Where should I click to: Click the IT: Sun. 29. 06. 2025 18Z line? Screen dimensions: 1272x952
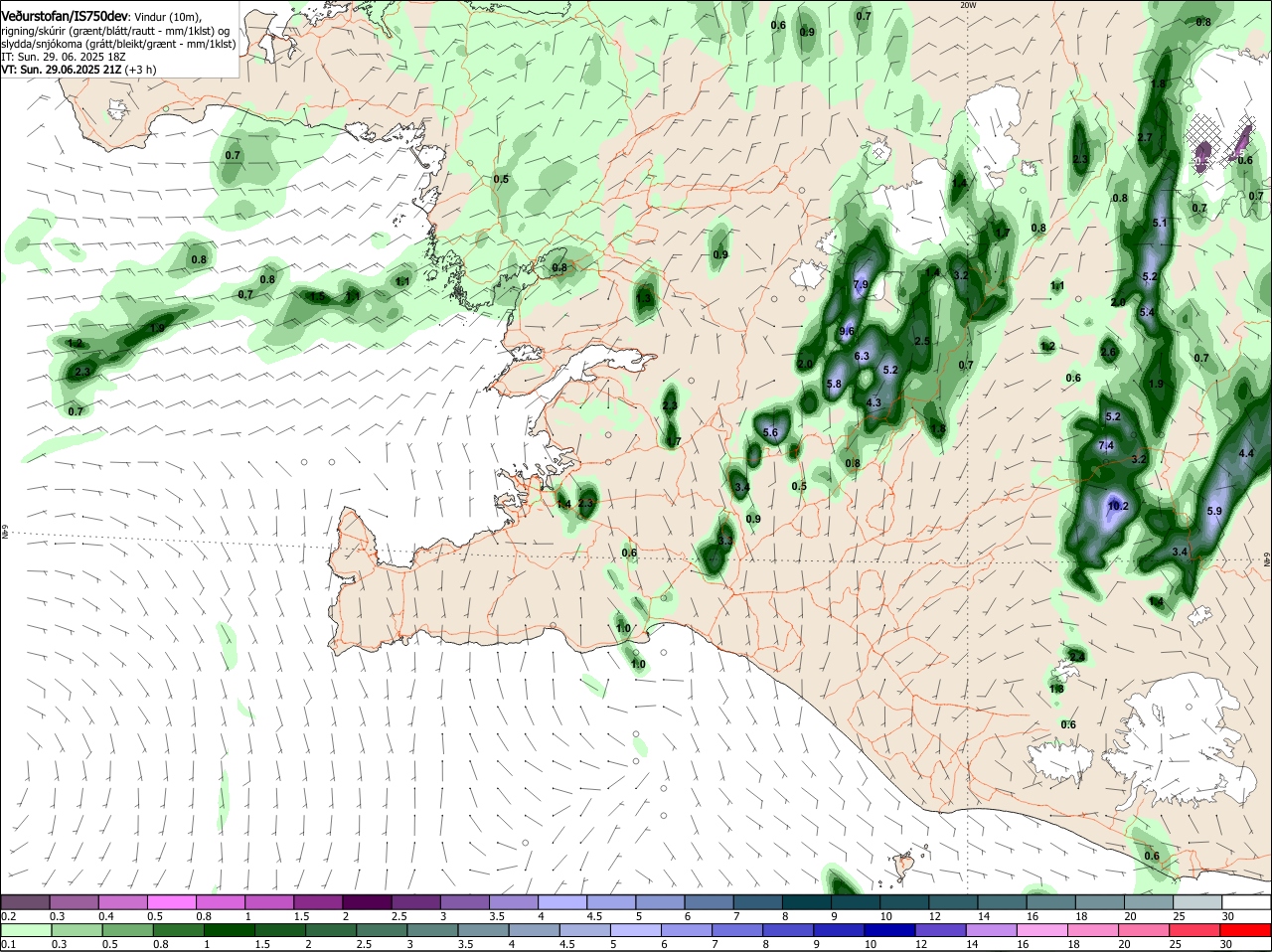pyautogui.click(x=63, y=57)
